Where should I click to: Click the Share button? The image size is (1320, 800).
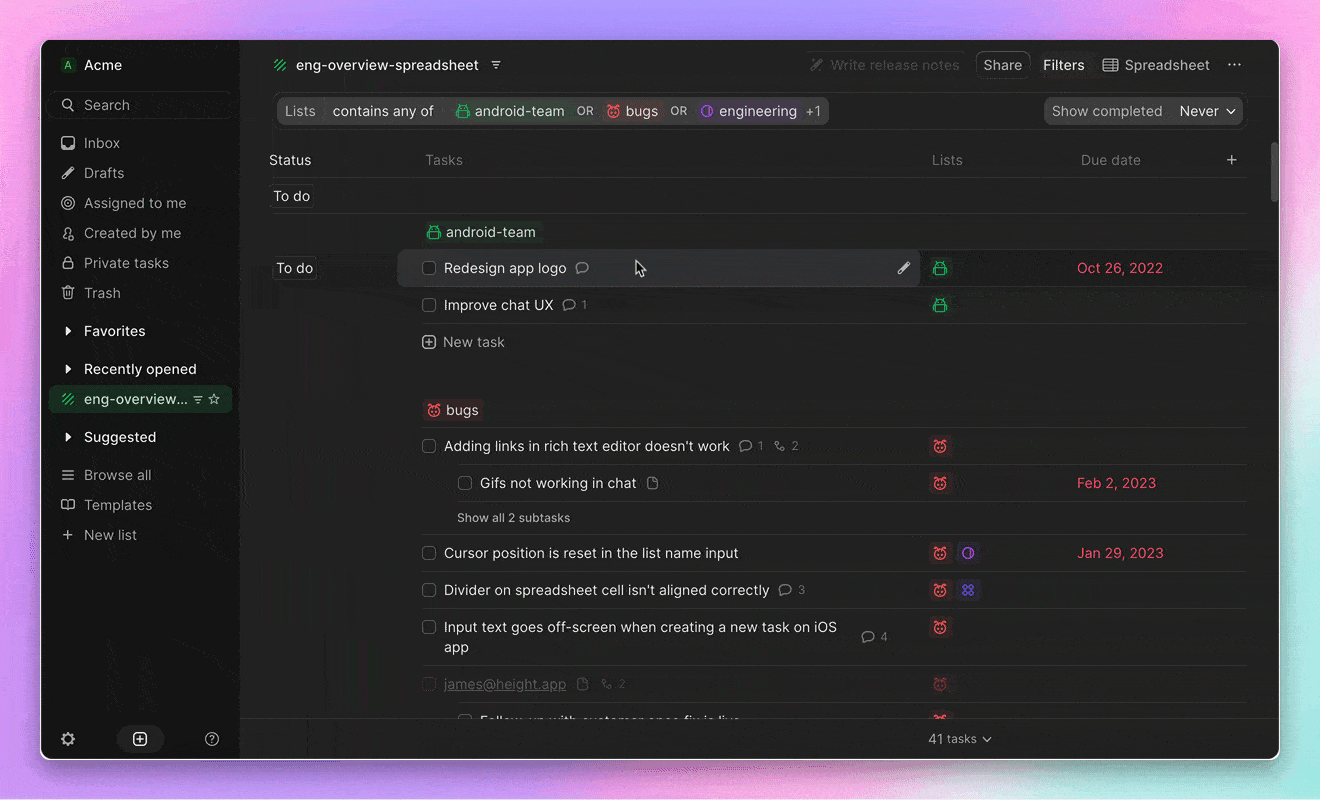pos(1002,65)
